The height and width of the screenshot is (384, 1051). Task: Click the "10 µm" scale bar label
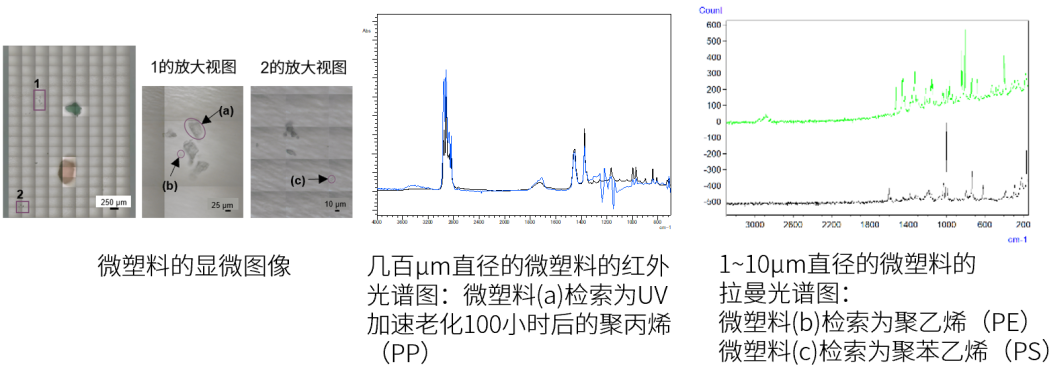[x=335, y=203]
